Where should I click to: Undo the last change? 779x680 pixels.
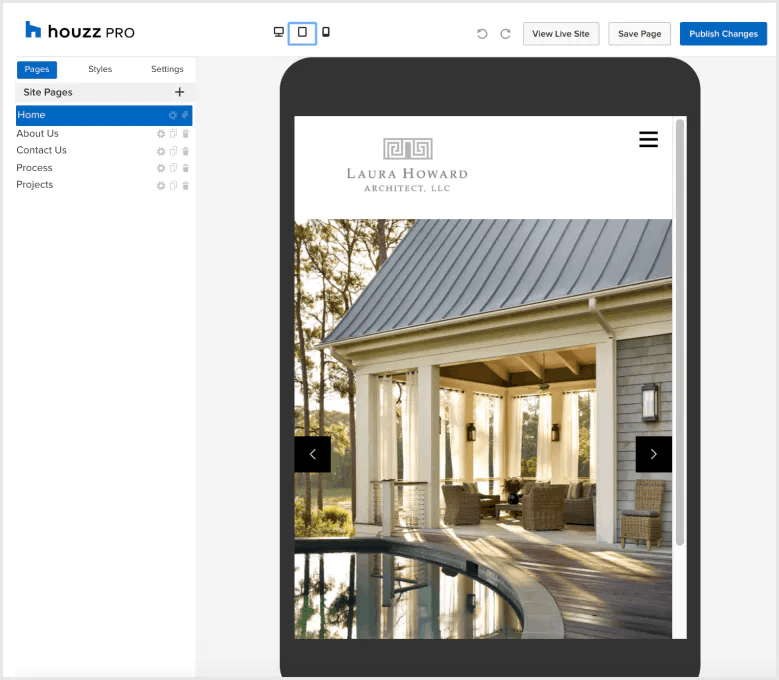click(482, 34)
